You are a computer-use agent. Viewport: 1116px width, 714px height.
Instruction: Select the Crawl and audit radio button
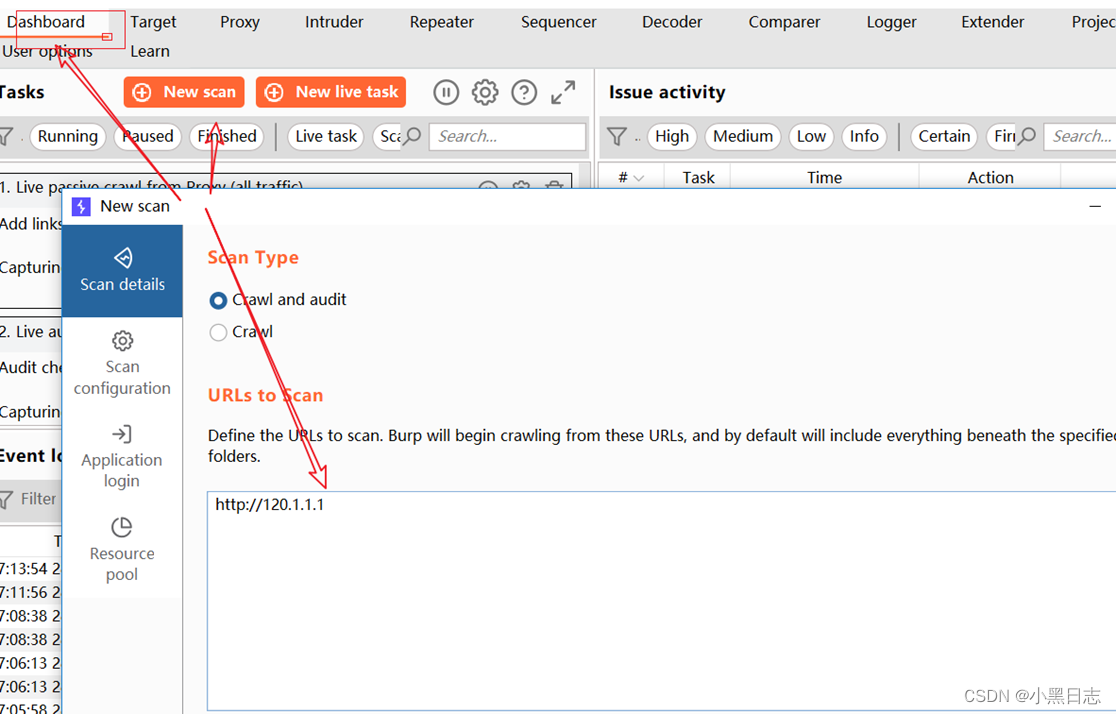click(x=219, y=300)
